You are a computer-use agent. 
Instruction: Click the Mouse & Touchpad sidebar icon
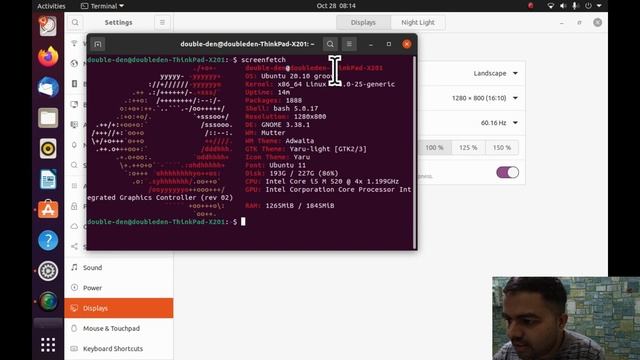(x=74, y=328)
